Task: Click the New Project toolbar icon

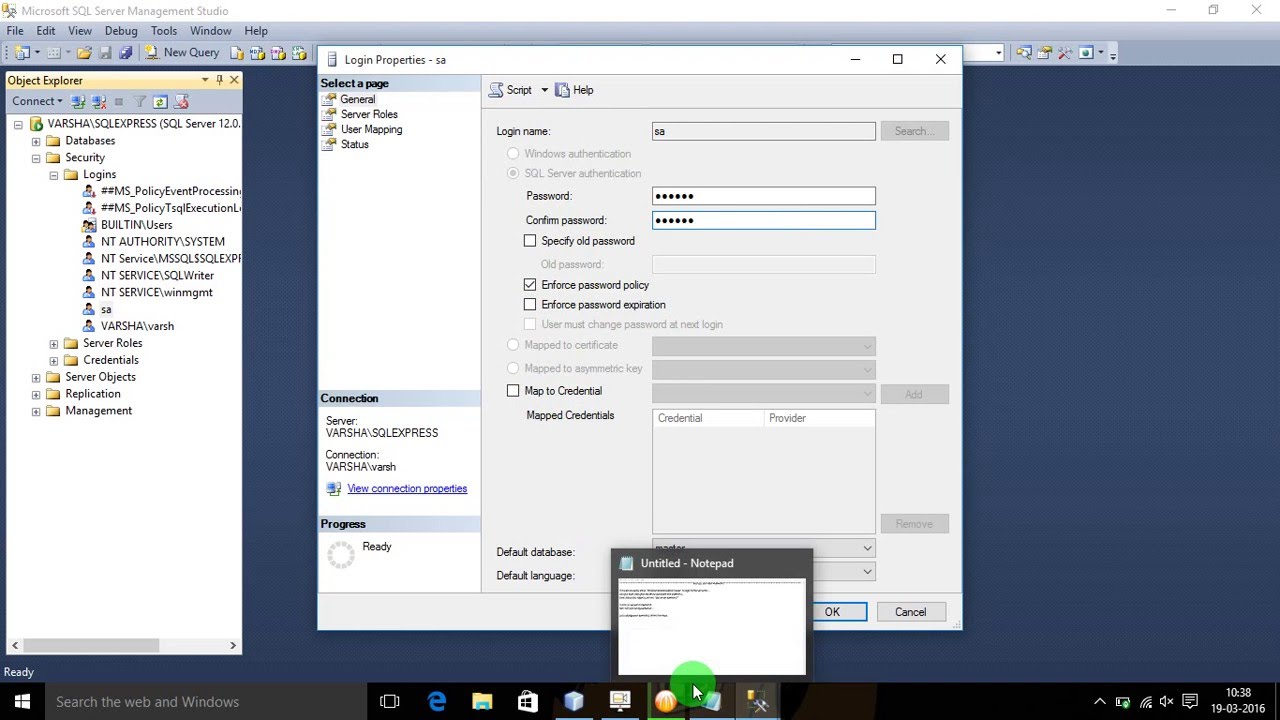Action: (23, 52)
